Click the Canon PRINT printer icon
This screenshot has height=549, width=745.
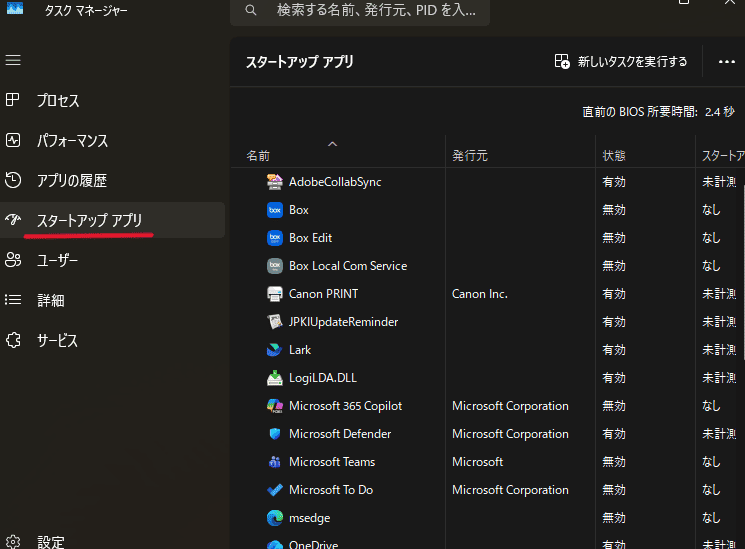click(275, 294)
